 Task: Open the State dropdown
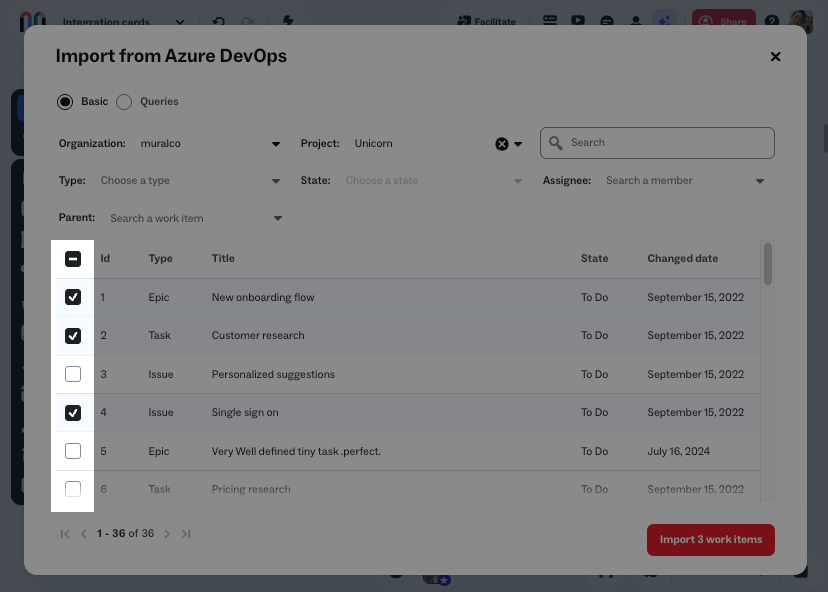tap(434, 181)
